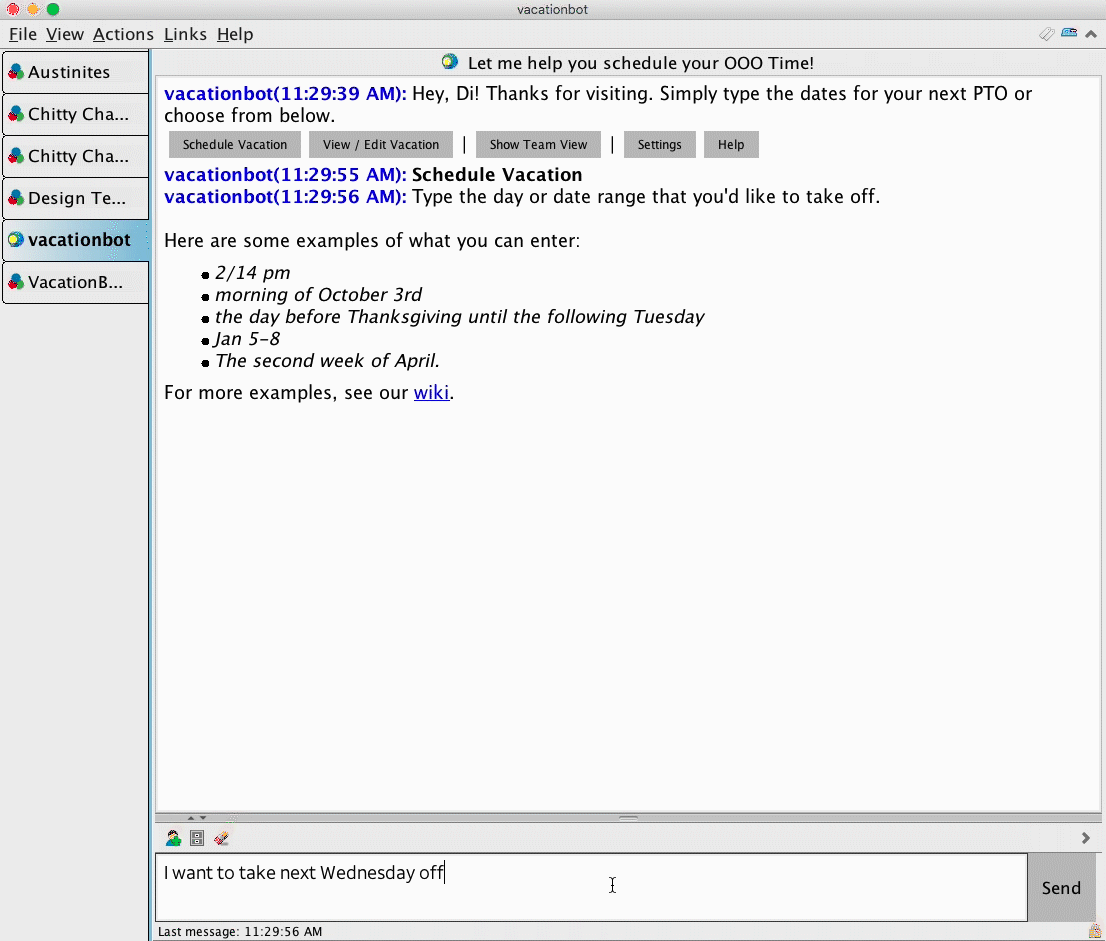Image resolution: width=1106 pixels, height=941 pixels.
Task: Click in the message input field
Action: tap(591, 887)
